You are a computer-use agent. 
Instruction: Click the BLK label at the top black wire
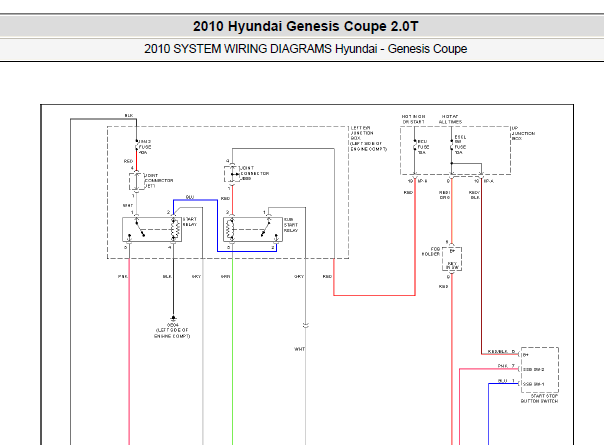click(129, 116)
